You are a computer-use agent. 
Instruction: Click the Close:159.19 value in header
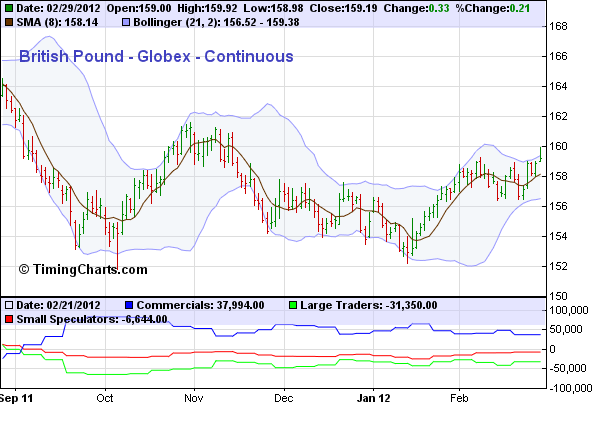click(343, 8)
